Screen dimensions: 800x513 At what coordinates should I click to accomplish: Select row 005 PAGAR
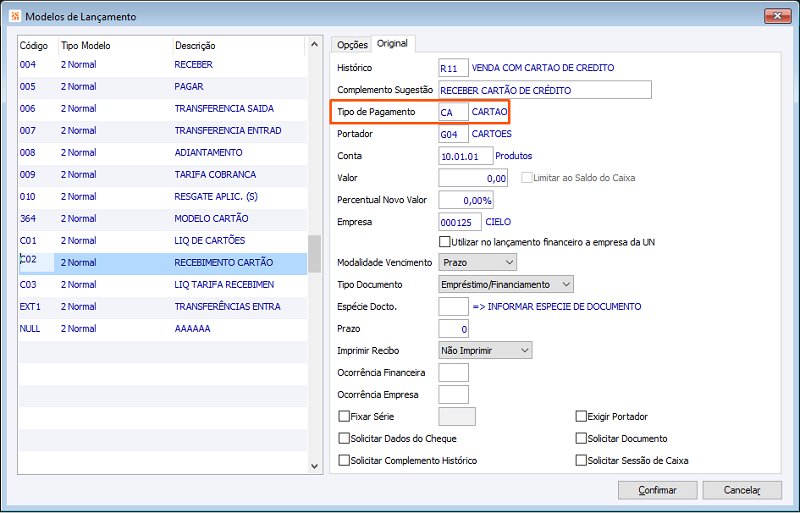[163, 87]
